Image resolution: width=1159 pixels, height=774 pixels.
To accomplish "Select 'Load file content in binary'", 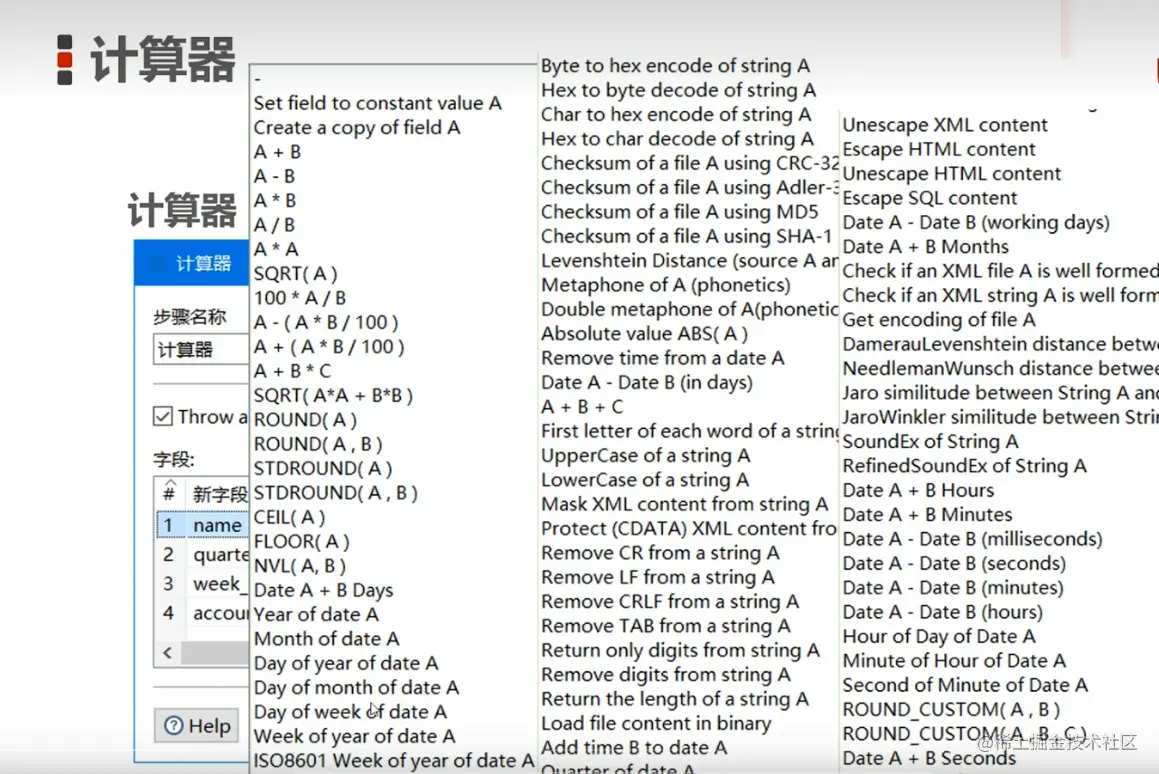I will pyautogui.click(x=656, y=723).
